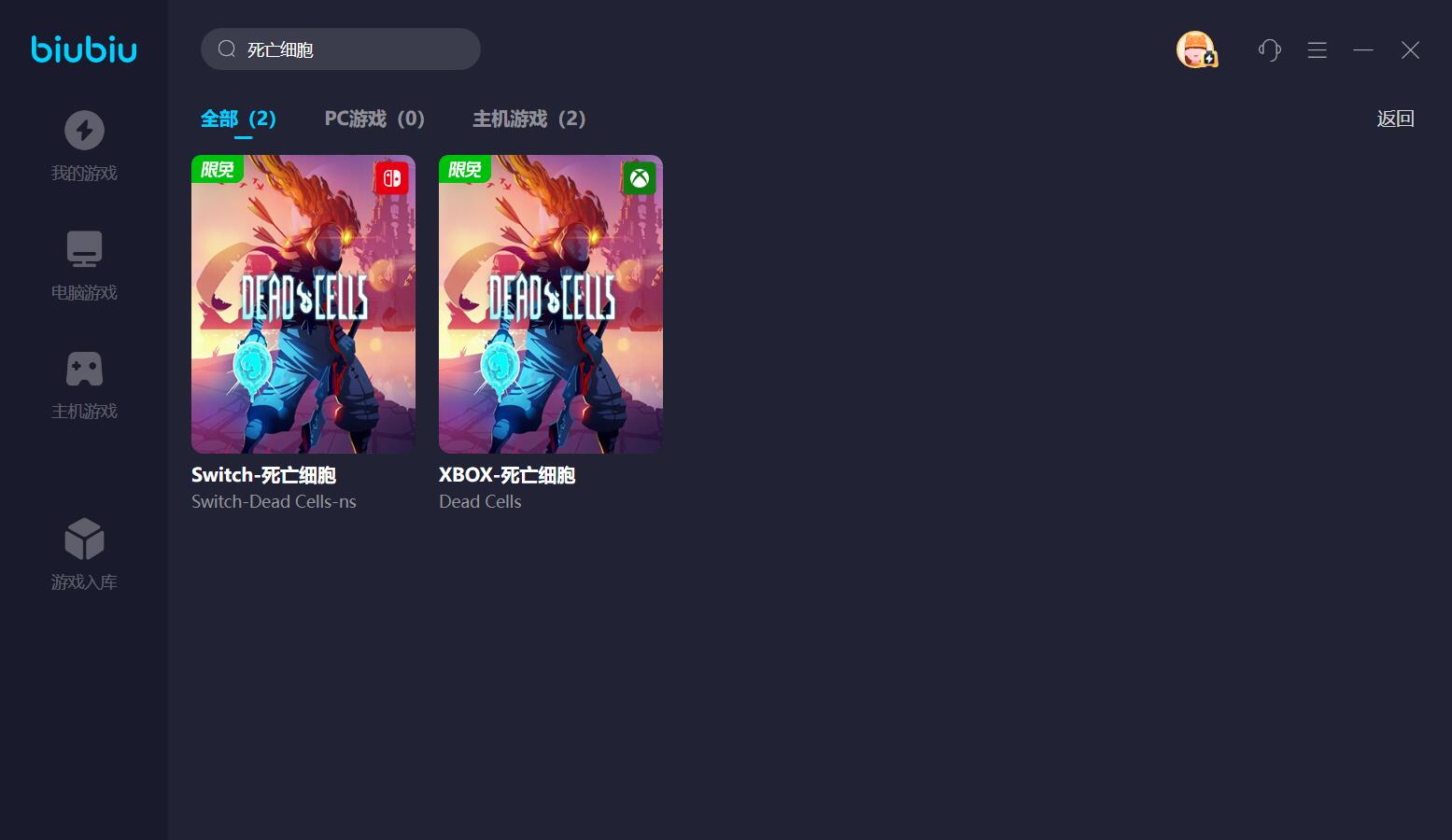The height and width of the screenshot is (840, 1452).
Task: Open the 游戏入库 cube icon
Action: 84,539
